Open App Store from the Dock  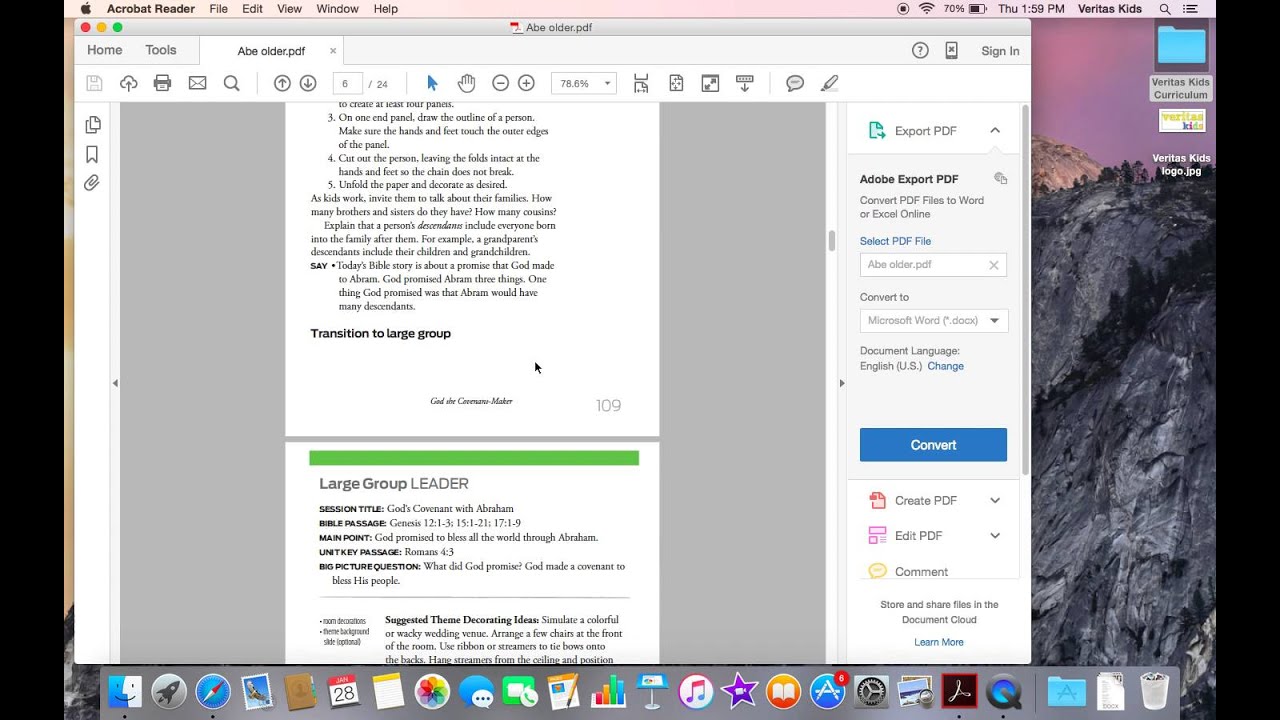click(828, 692)
